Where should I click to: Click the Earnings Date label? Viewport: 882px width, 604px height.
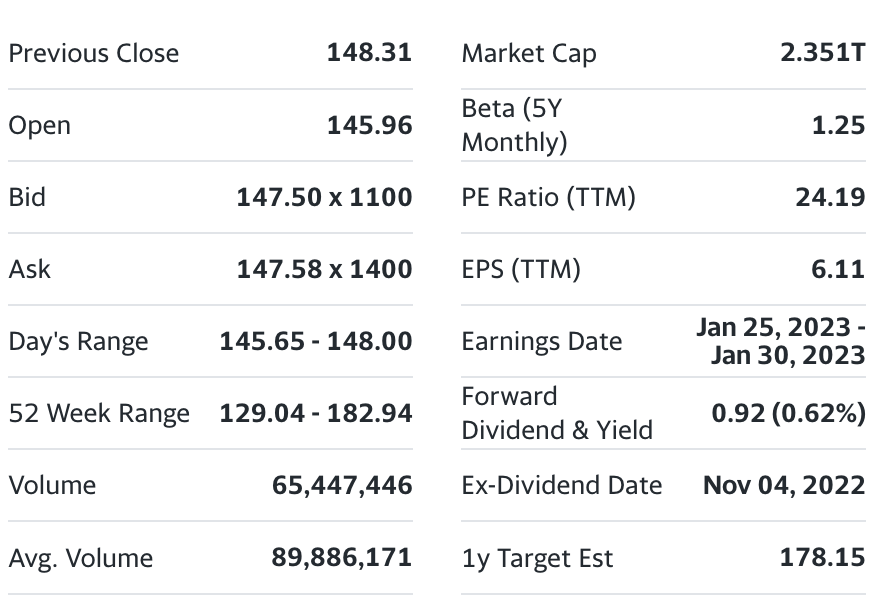(541, 341)
